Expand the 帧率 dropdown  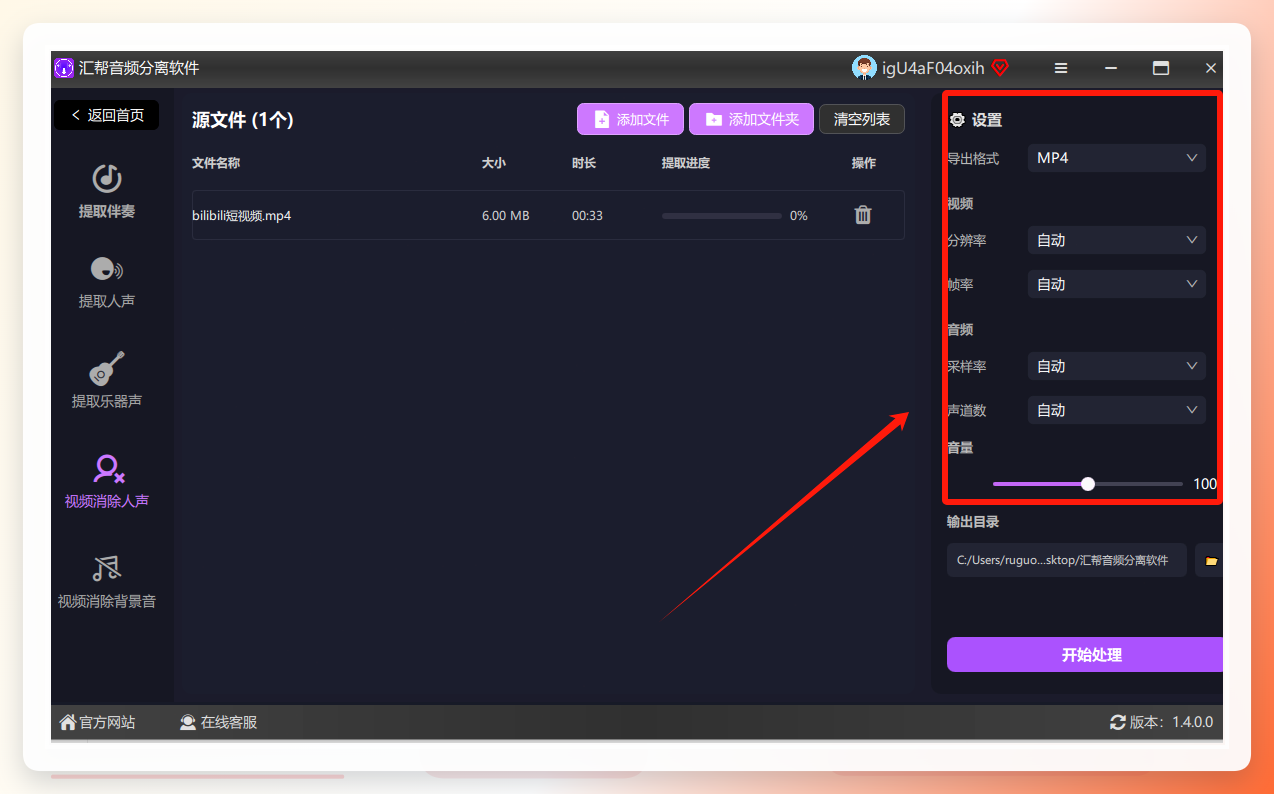click(x=1116, y=284)
